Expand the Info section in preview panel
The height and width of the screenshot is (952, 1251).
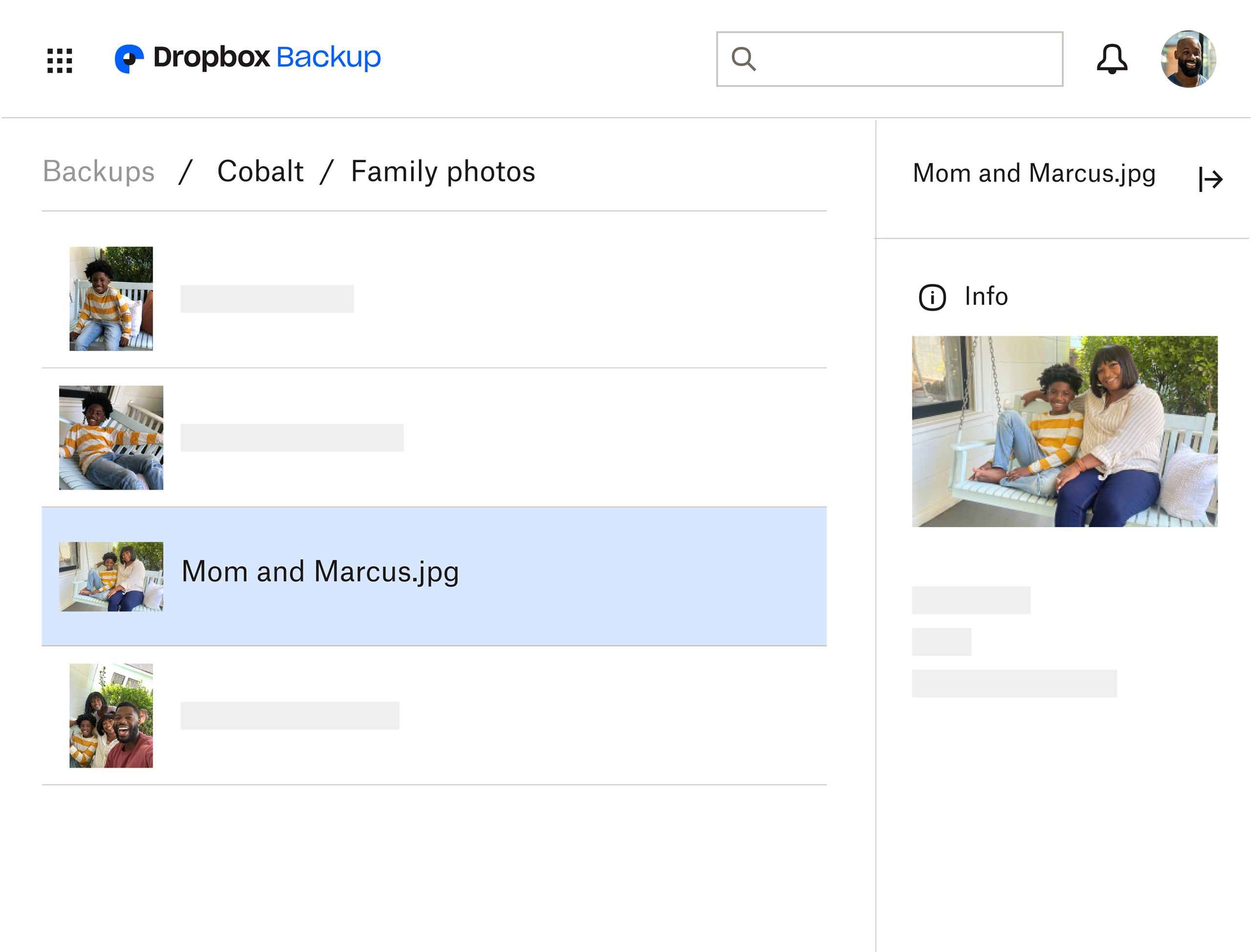960,296
